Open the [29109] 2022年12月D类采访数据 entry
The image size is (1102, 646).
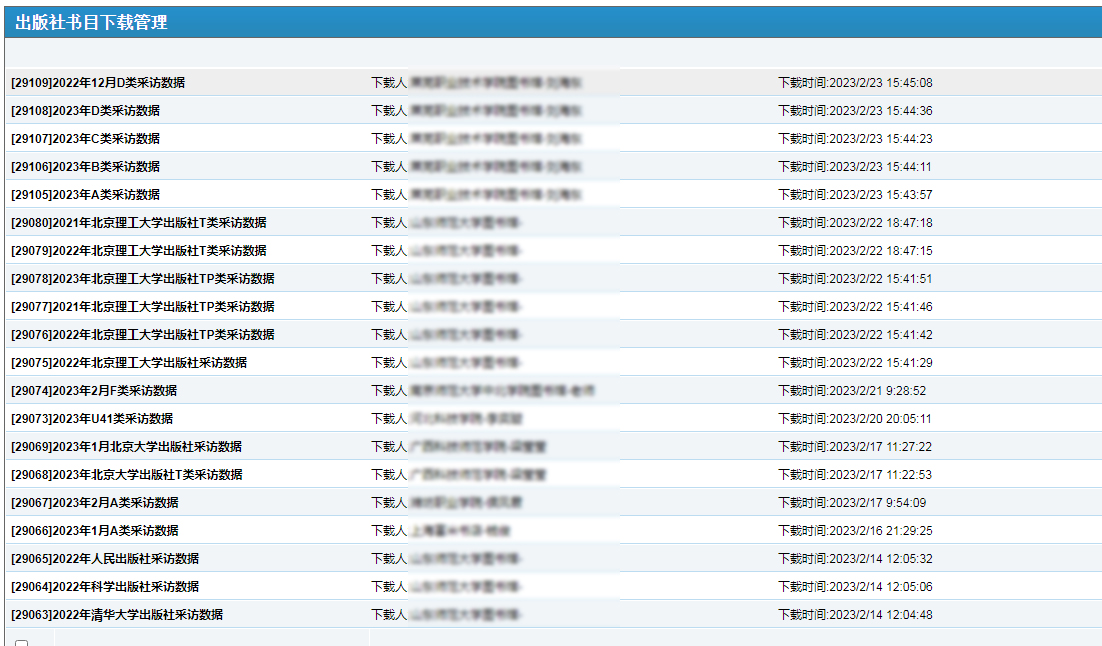coord(98,83)
